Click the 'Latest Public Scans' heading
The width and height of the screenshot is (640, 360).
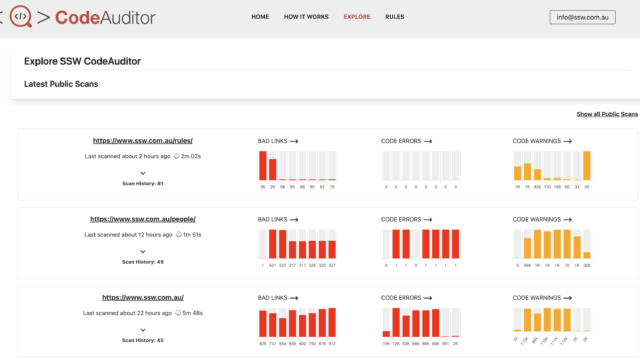[61, 84]
